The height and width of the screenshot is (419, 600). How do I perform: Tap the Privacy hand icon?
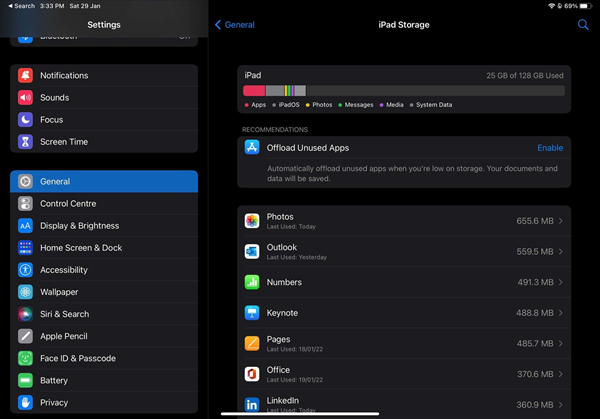(x=25, y=403)
